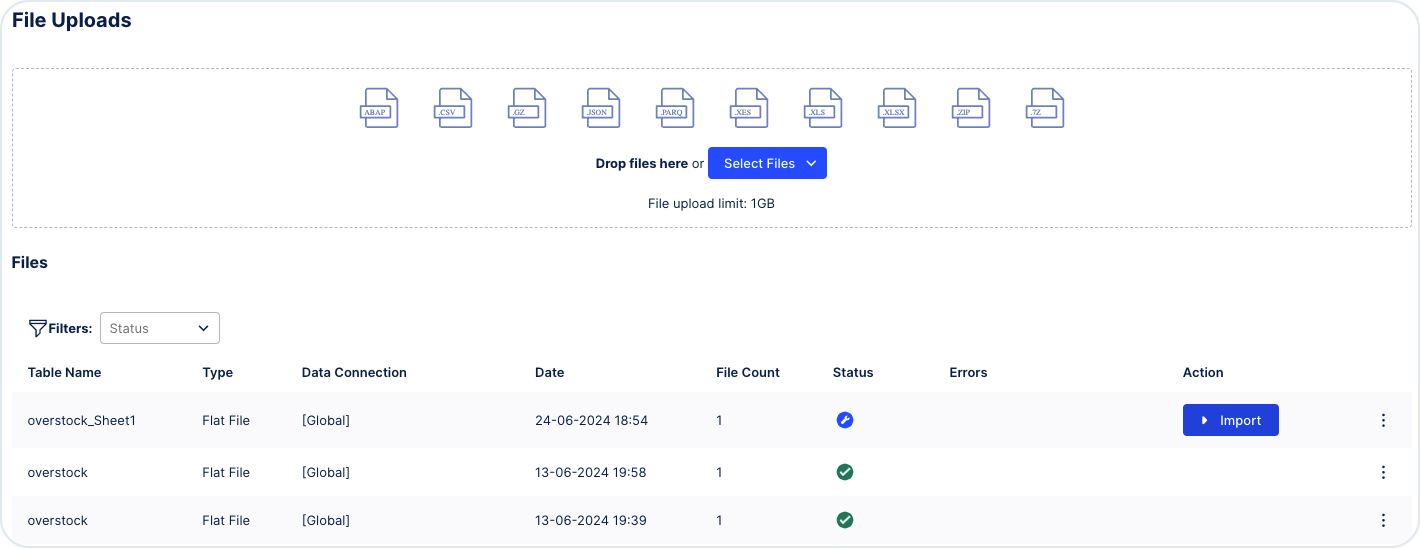Click the File upload limit: 1GB note
The image size is (1420, 548).
point(711,203)
